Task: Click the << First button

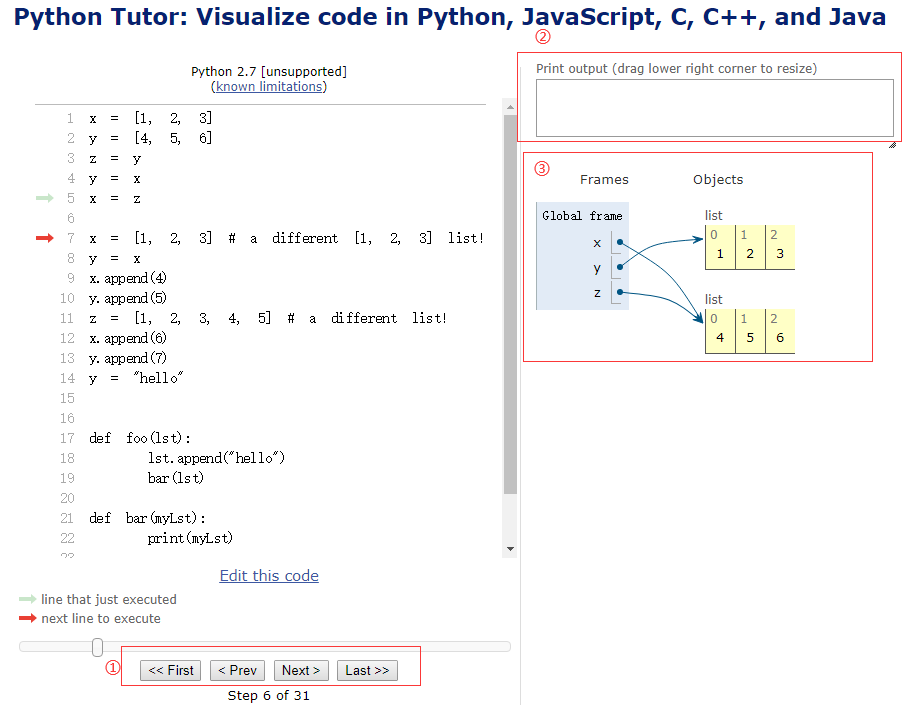Action: point(170,670)
